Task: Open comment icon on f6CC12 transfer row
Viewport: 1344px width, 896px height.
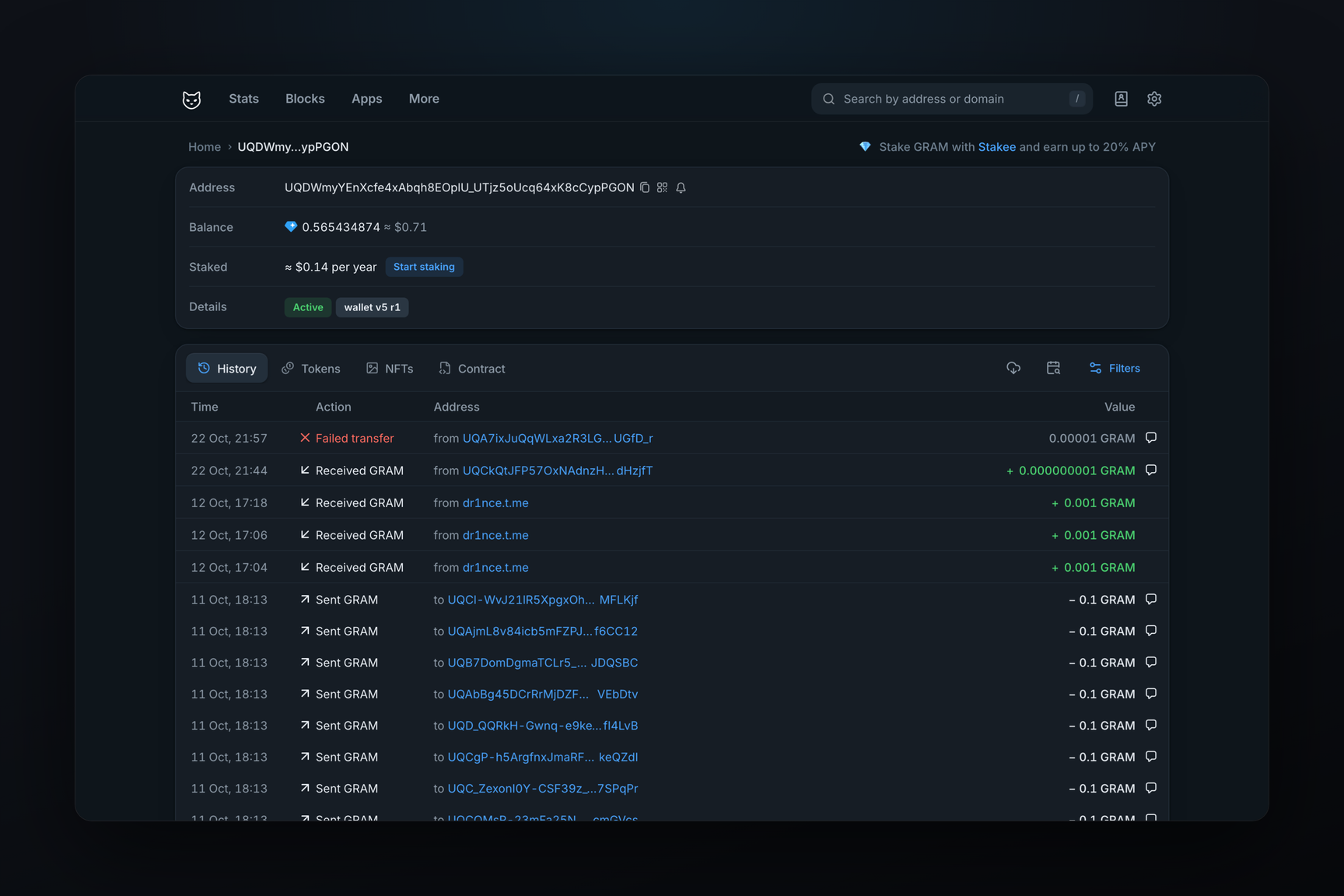Action: [1151, 631]
